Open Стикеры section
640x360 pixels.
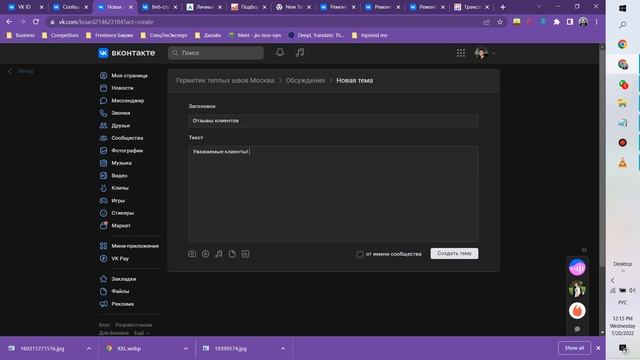click(117, 213)
